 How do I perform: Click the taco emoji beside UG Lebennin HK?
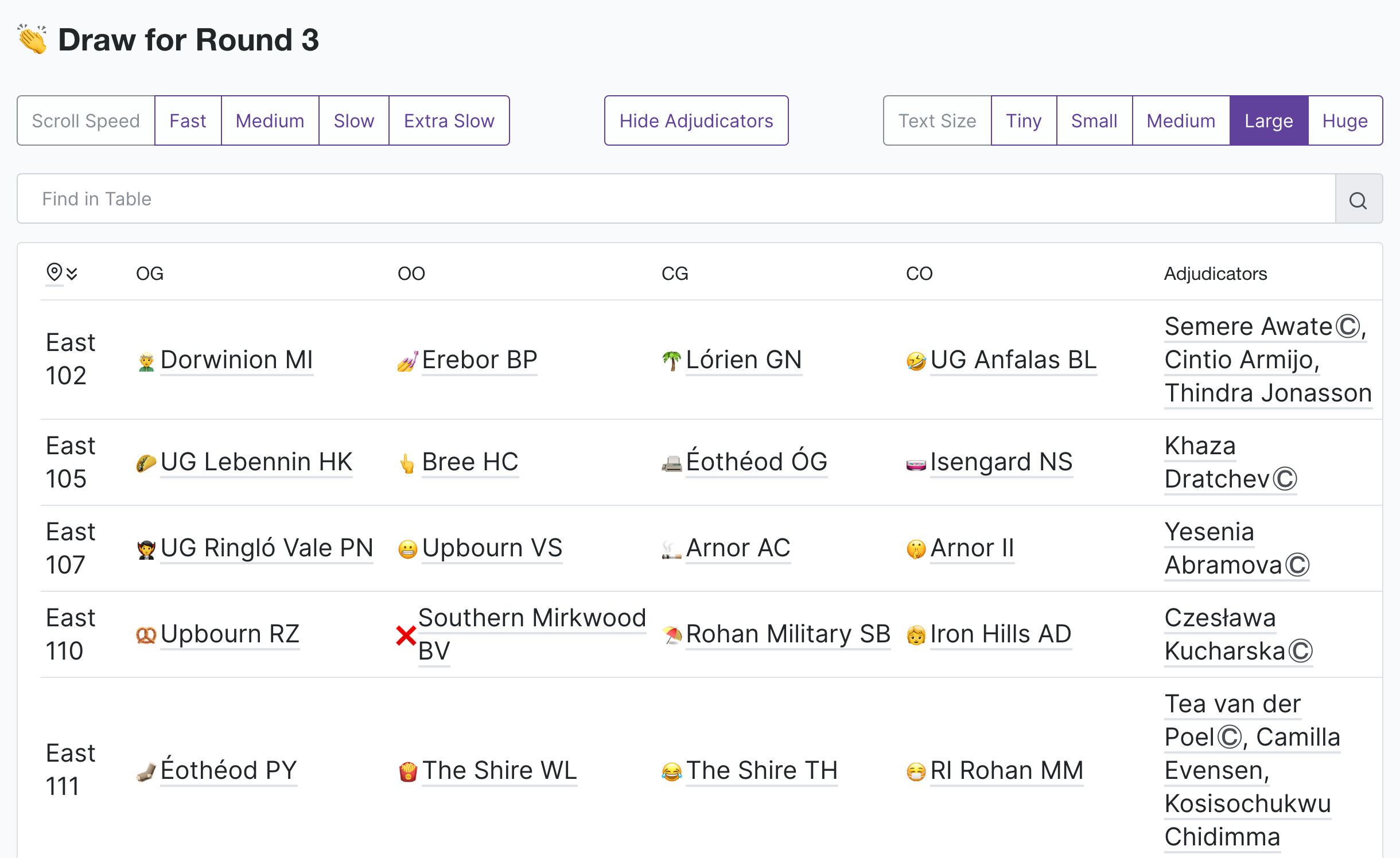[x=146, y=463]
